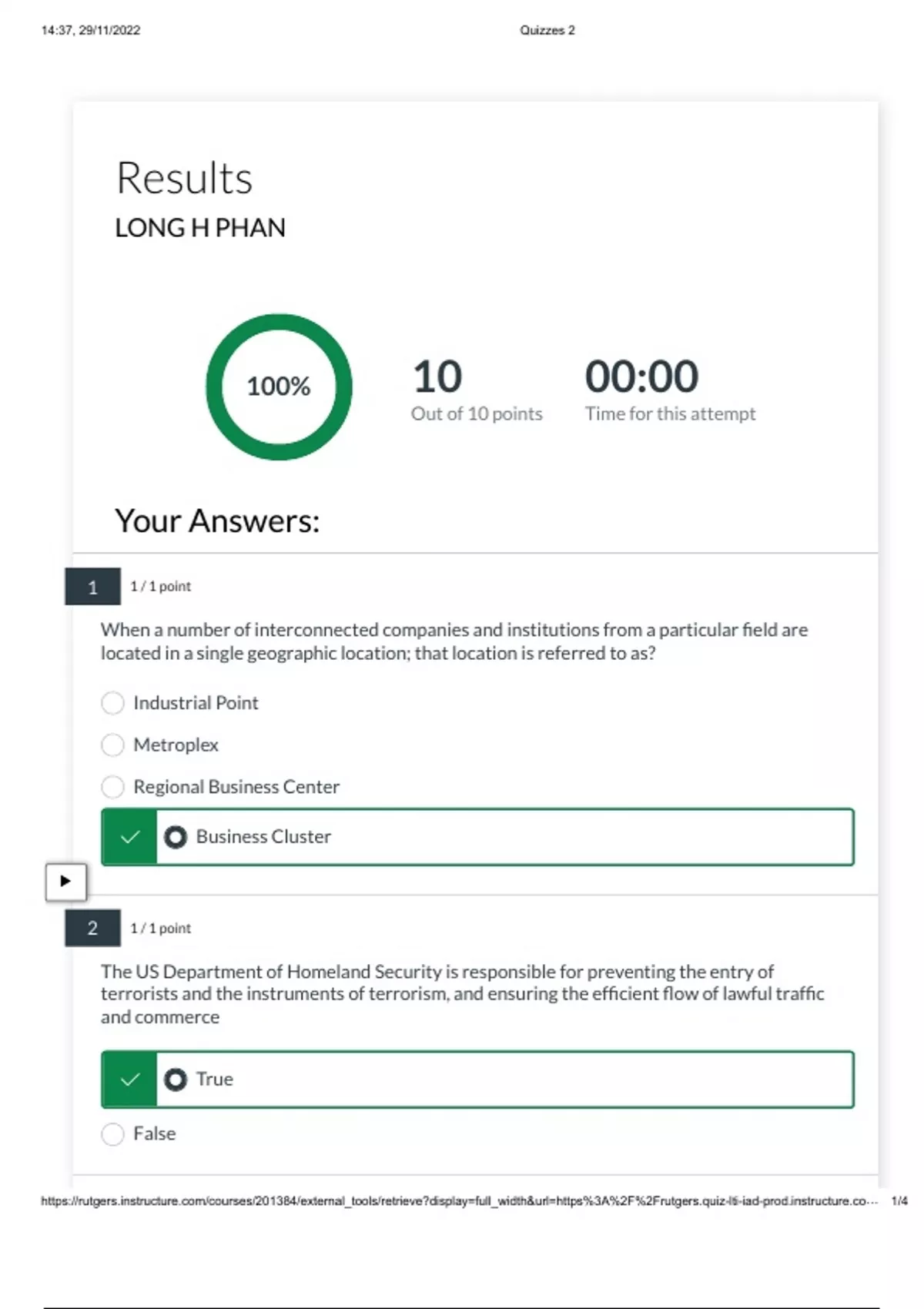Click the 00:00 attempt time display

(641, 377)
